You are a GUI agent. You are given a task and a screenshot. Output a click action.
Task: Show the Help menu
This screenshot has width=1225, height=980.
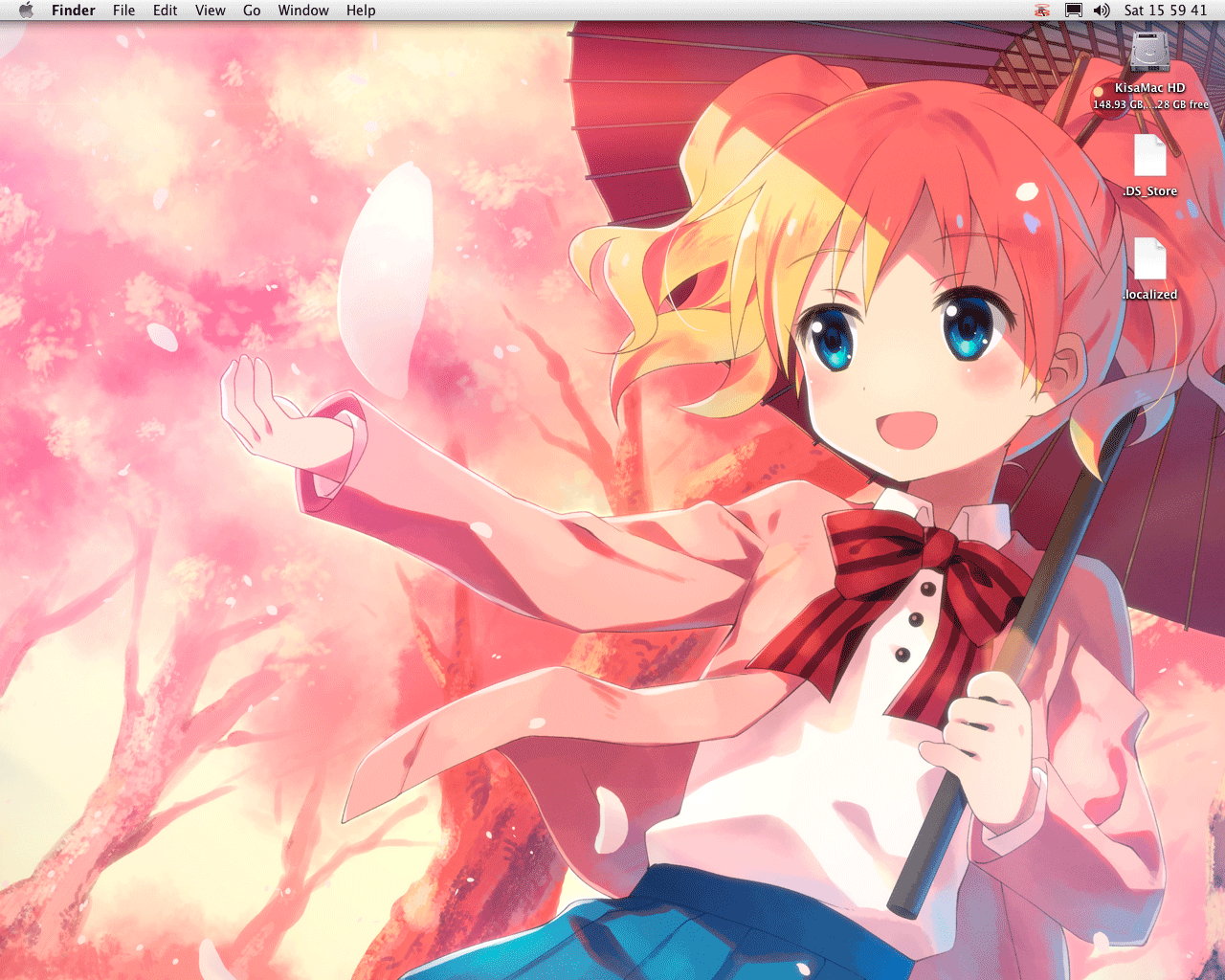tap(361, 11)
